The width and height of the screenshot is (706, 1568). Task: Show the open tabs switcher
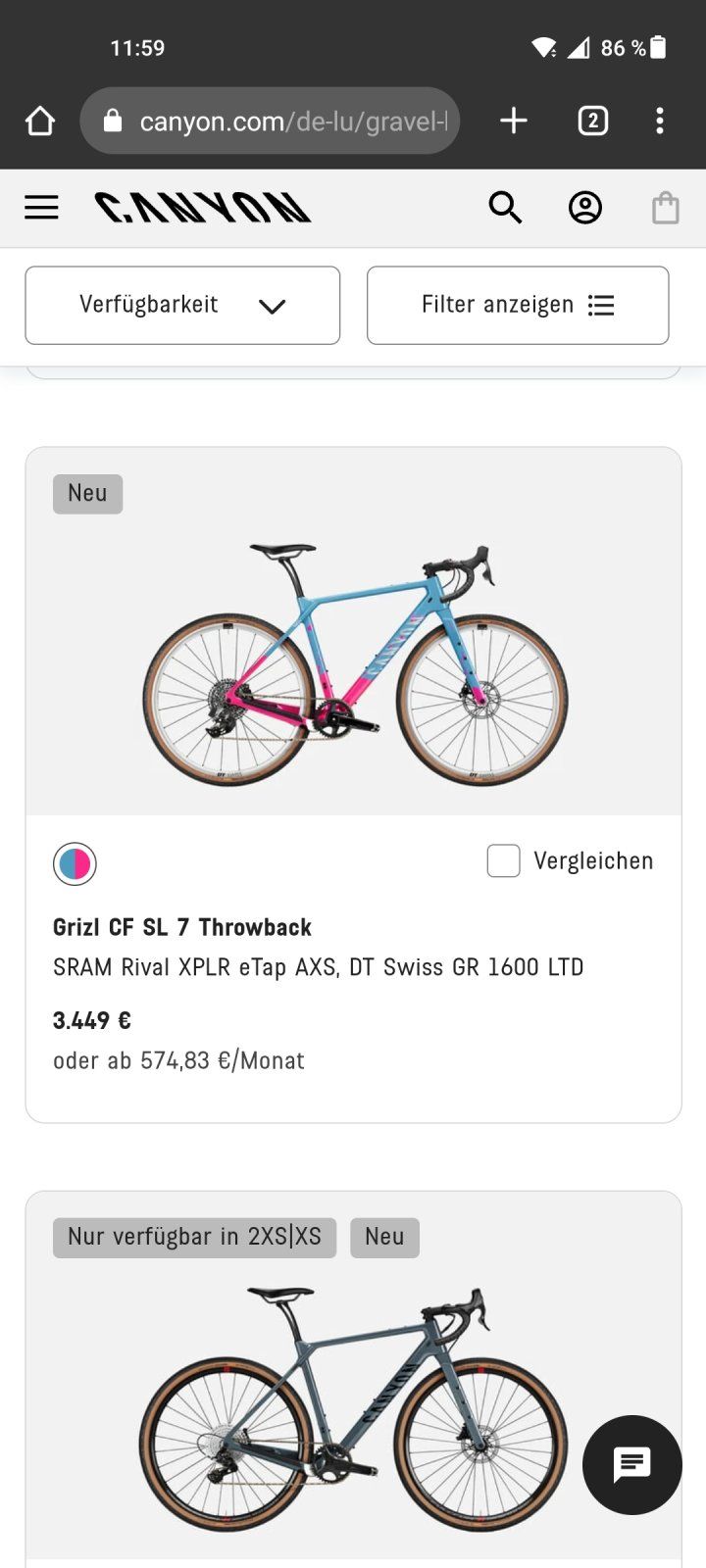592,122
